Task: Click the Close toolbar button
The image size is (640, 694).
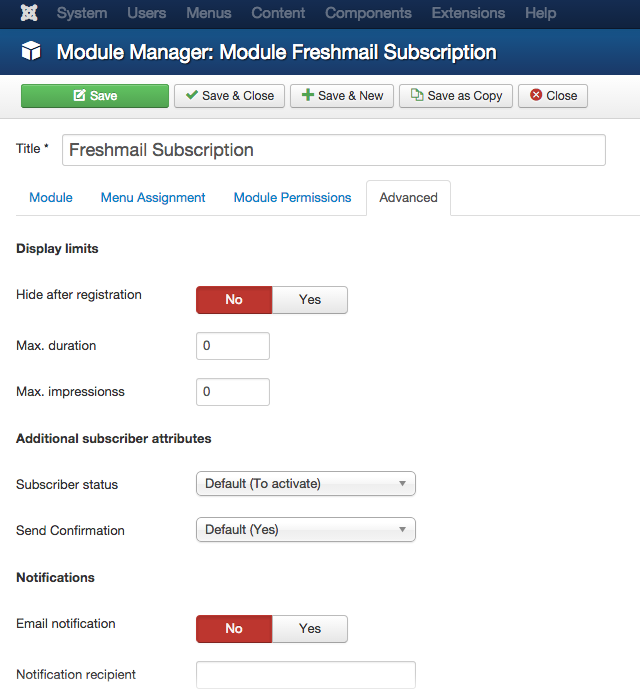Action: [x=553, y=96]
